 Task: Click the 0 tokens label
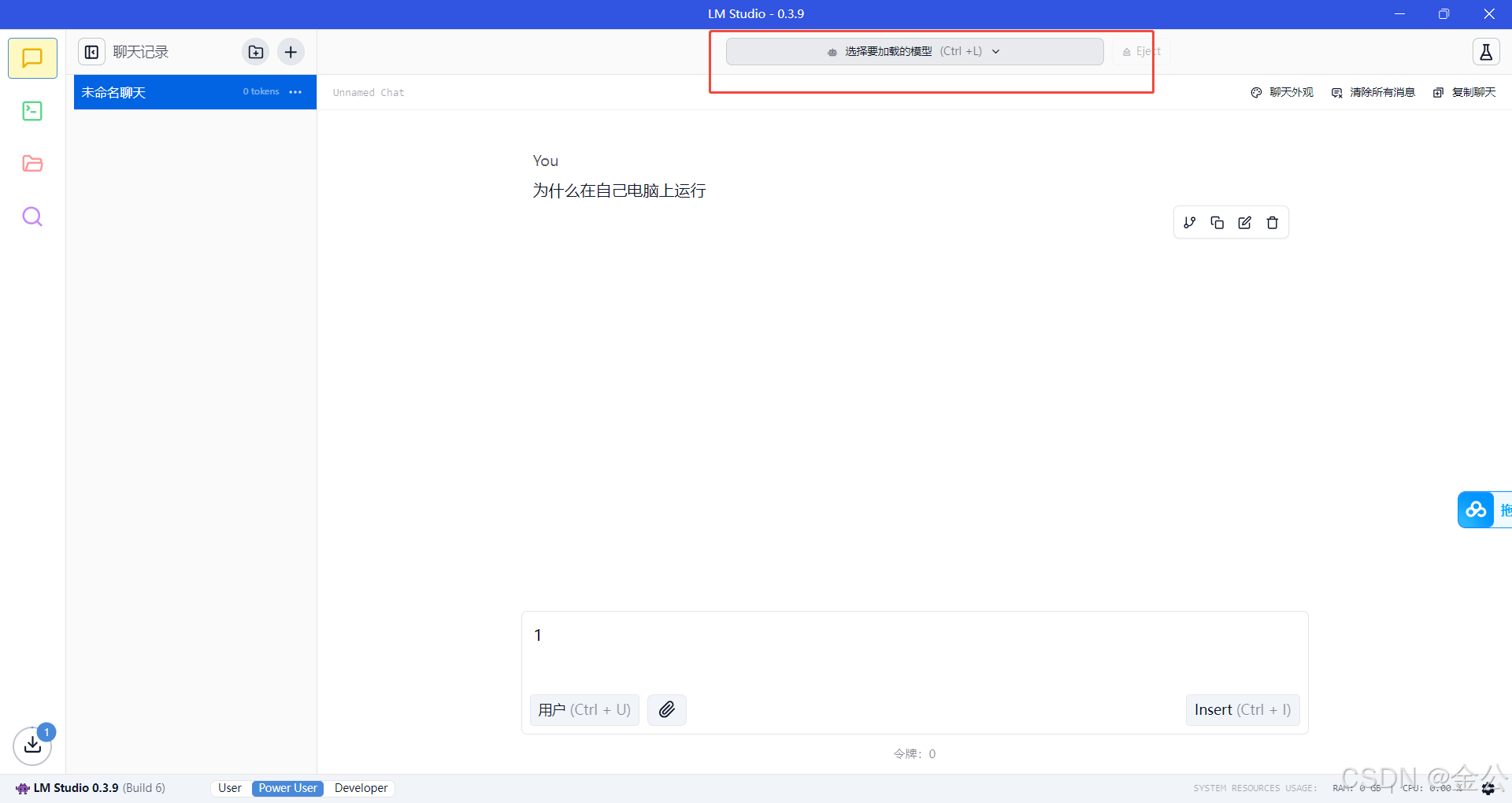coord(261,91)
